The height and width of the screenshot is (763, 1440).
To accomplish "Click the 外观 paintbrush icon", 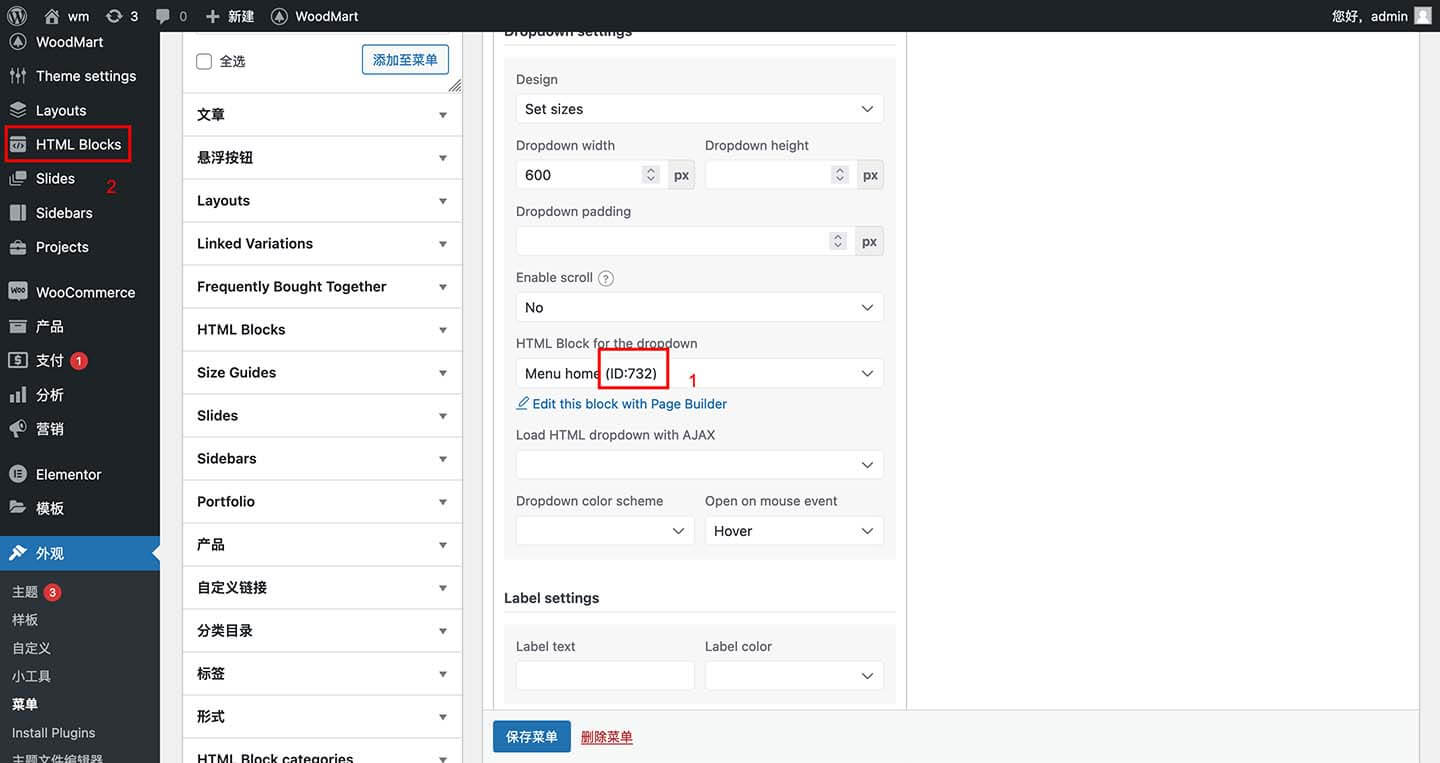I will 18,553.
